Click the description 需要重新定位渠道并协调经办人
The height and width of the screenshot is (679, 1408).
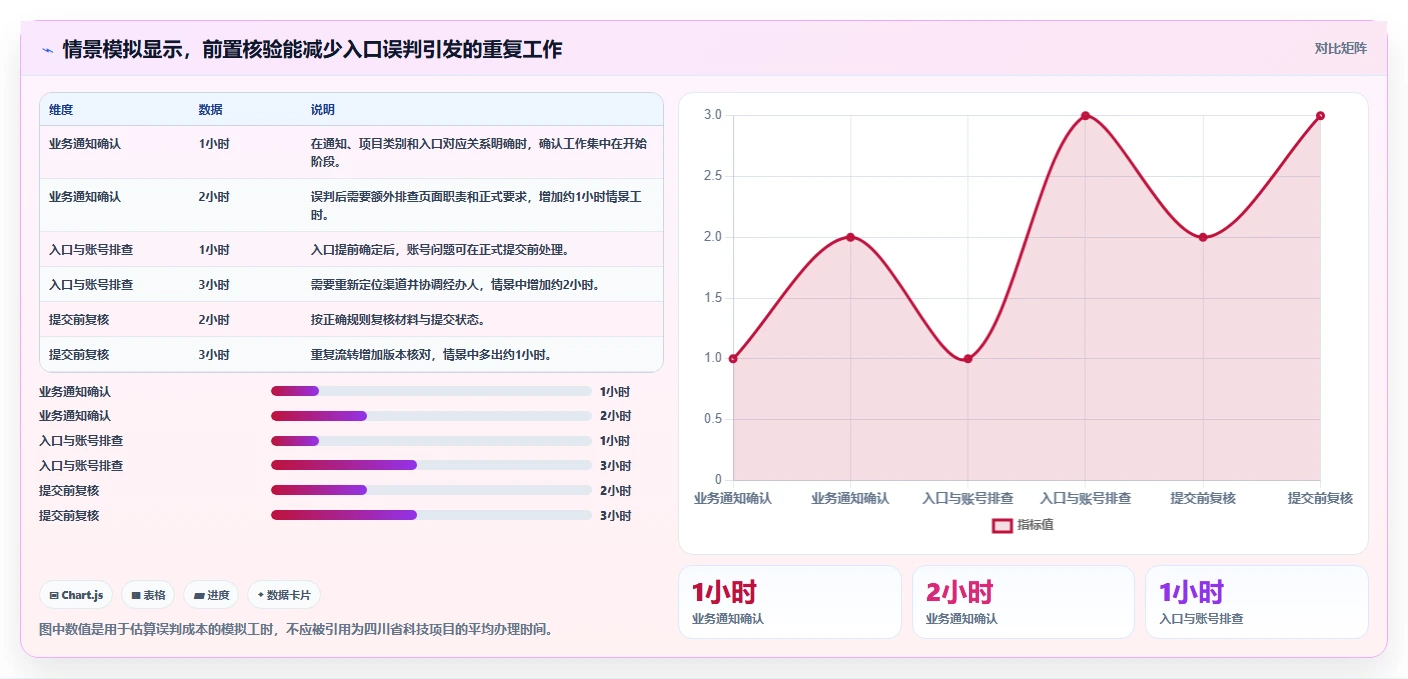(455, 285)
